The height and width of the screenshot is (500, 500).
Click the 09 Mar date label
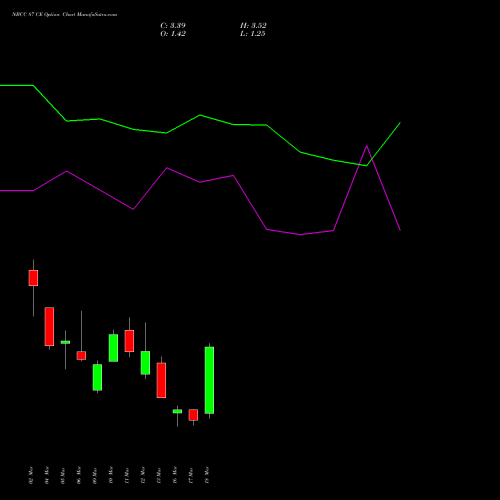tap(95, 475)
